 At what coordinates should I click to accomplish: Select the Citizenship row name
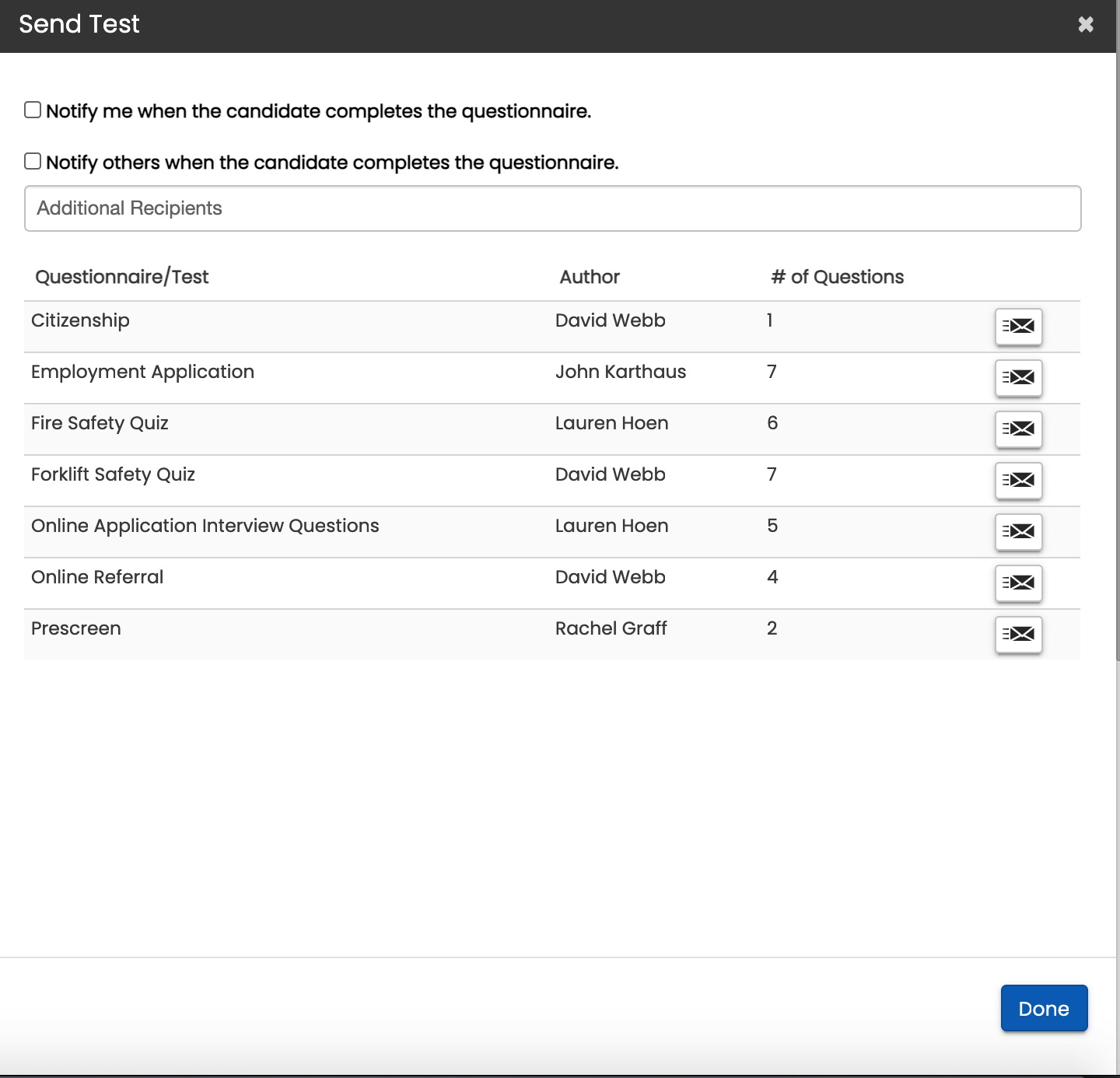80,320
